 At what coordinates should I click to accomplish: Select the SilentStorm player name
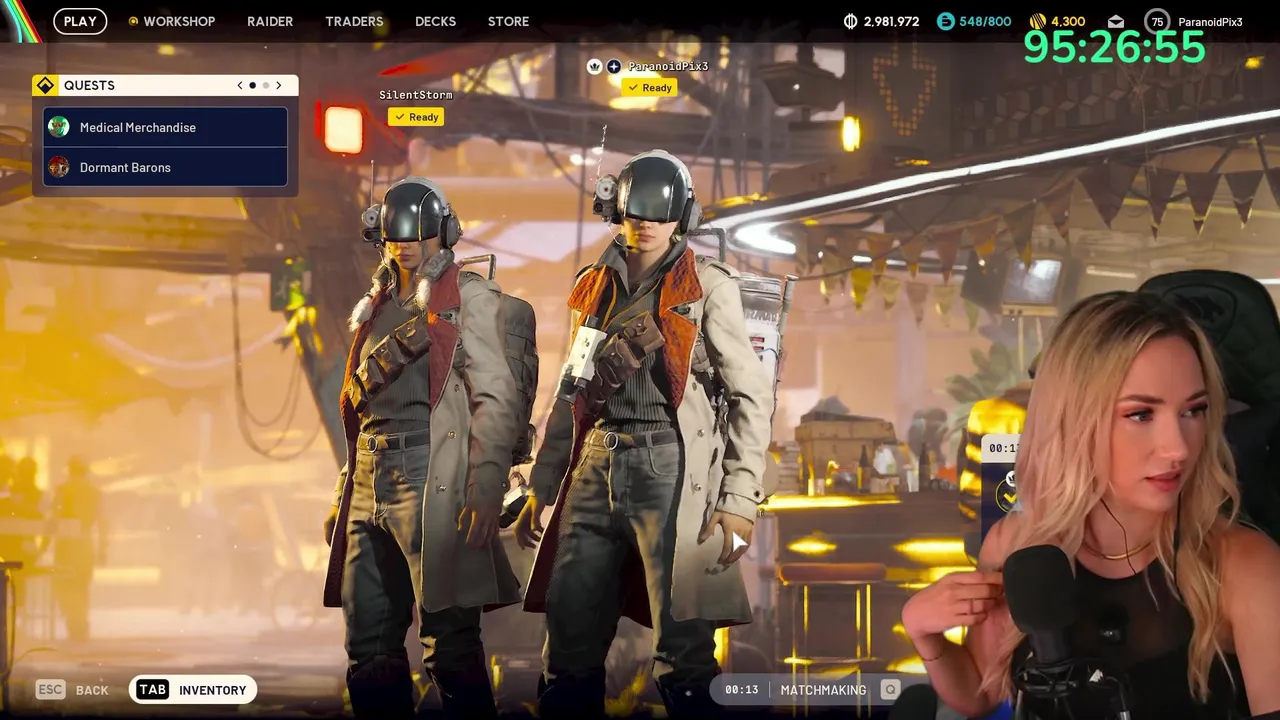(x=415, y=95)
